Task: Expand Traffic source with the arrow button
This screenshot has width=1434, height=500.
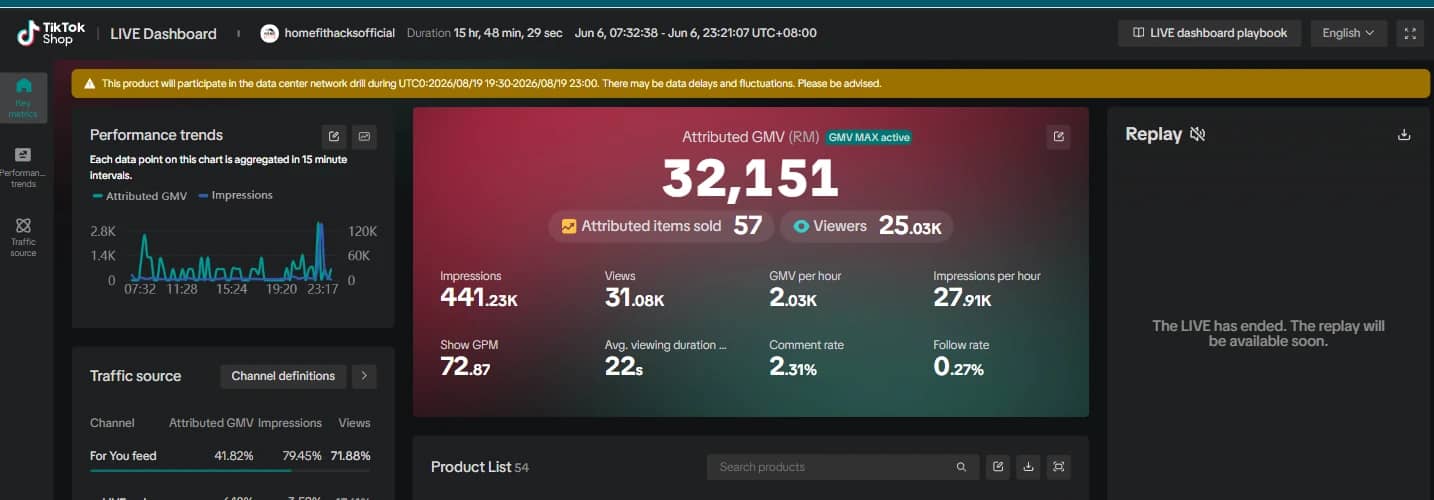Action: tap(364, 376)
